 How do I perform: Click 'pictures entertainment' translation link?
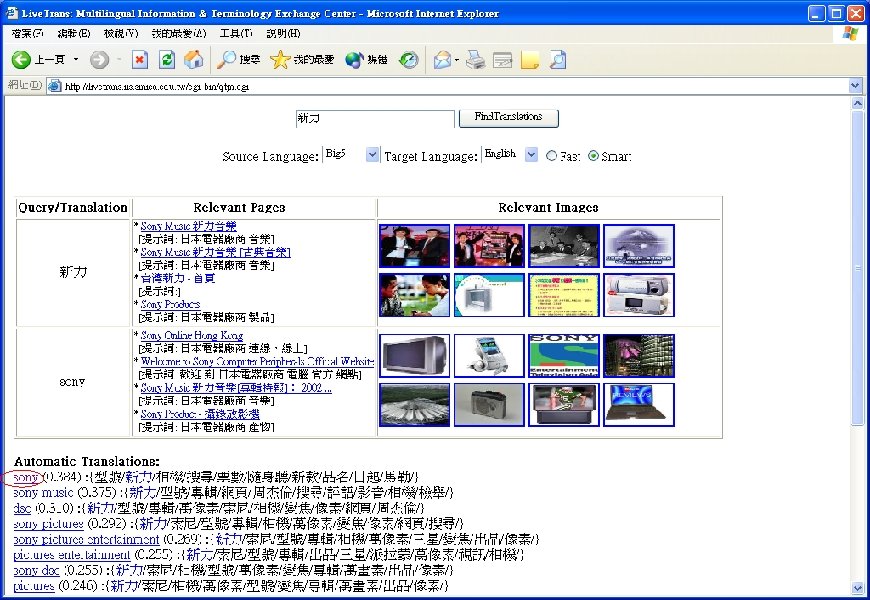(72, 554)
